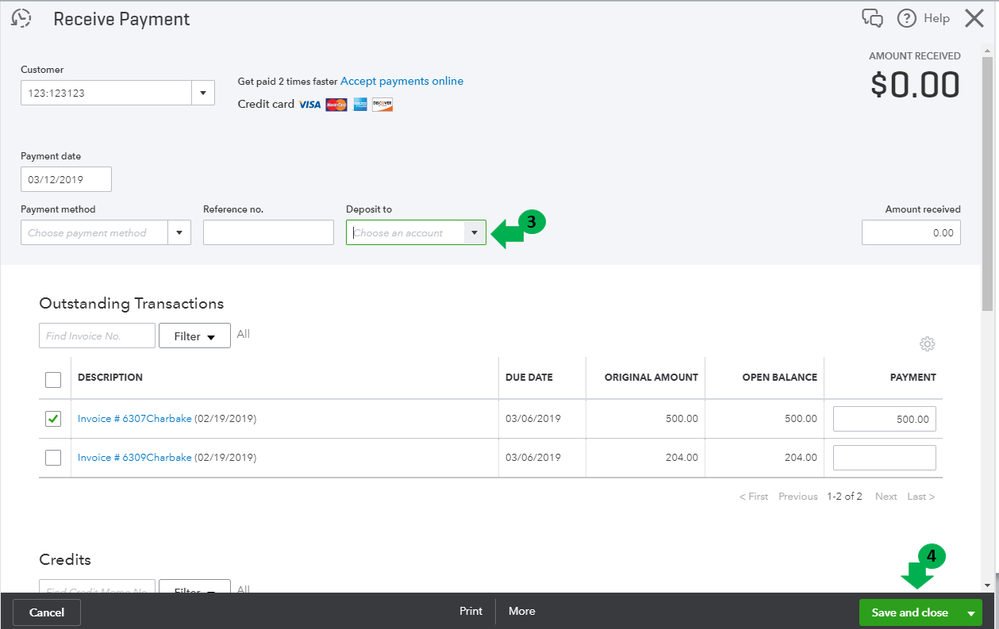
Task: Click the Cancel button
Action: pyautogui.click(x=47, y=612)
